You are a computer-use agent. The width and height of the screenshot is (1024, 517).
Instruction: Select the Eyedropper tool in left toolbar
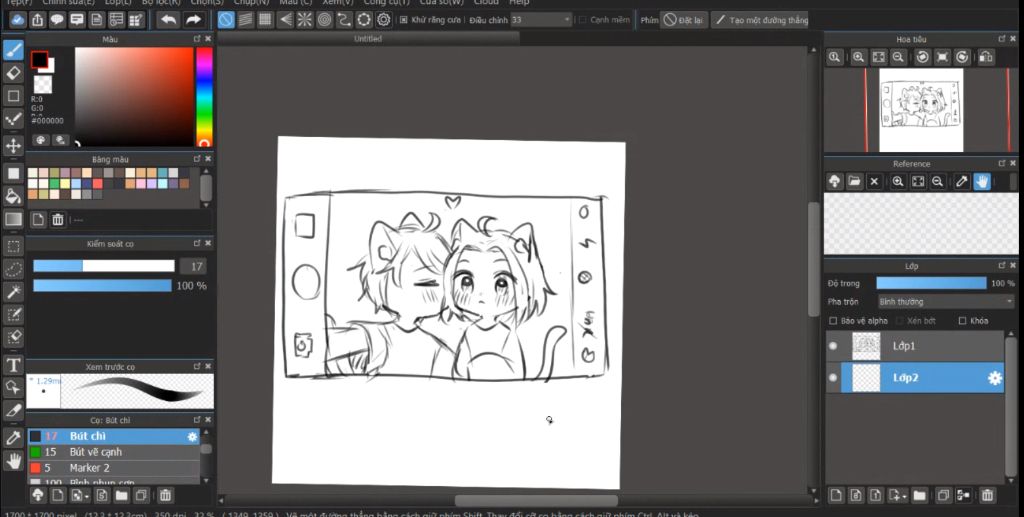[13, 437]
